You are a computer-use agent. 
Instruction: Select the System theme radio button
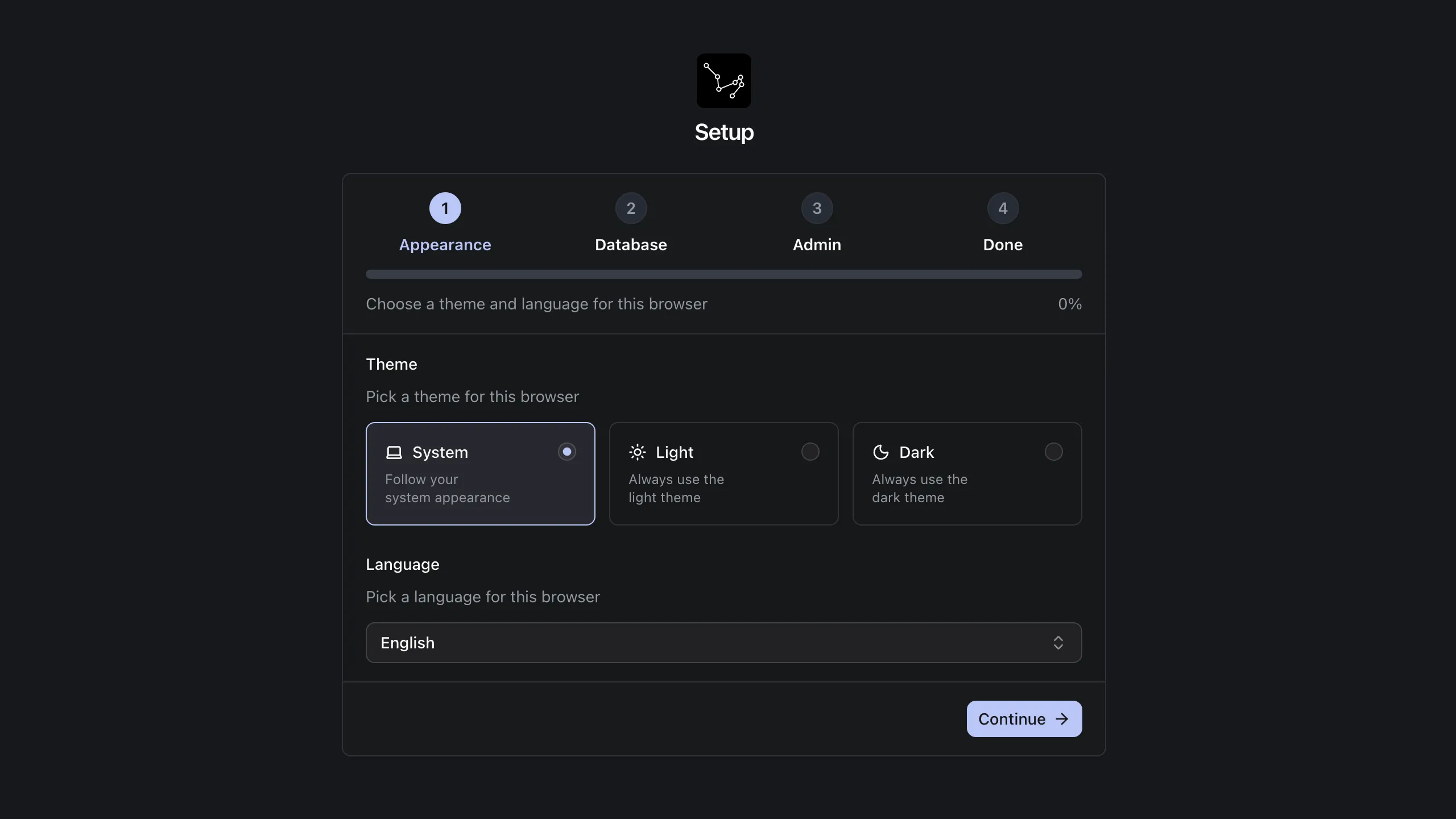click(x=566, y=452)
